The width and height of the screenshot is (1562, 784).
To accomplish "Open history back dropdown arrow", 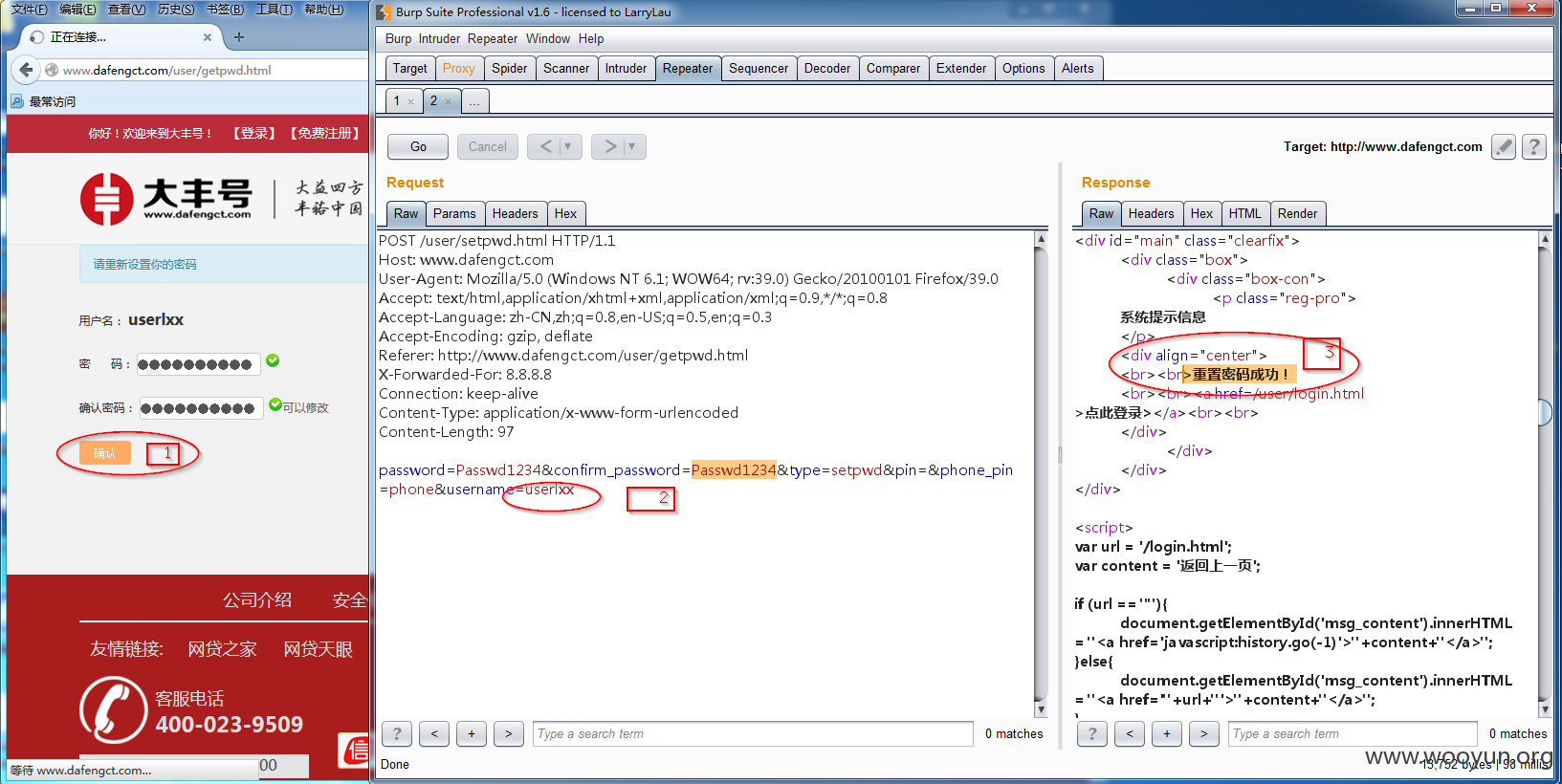I will pyautogui.click(x=568, y=146).
